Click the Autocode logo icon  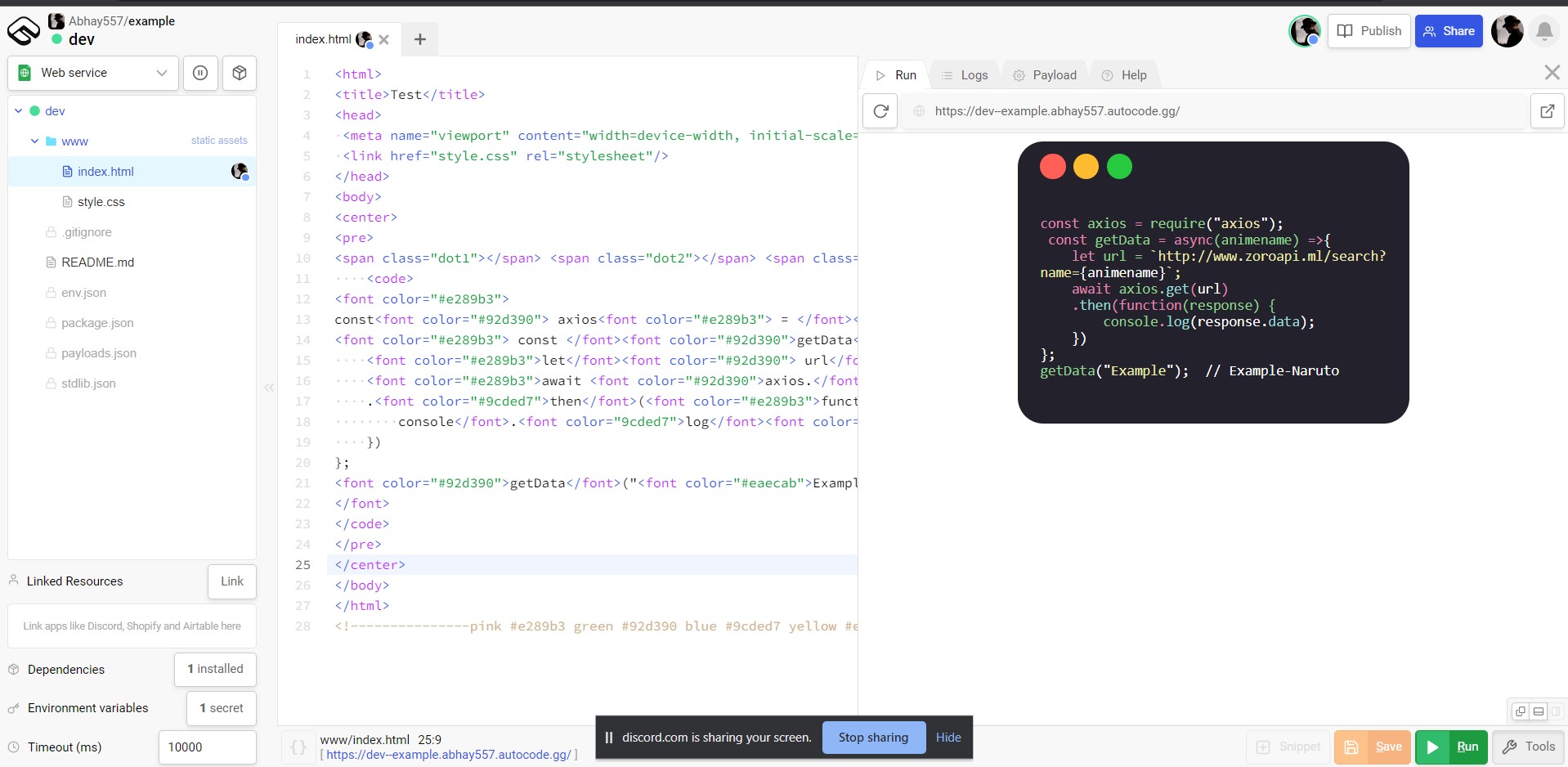click(24, 30)
